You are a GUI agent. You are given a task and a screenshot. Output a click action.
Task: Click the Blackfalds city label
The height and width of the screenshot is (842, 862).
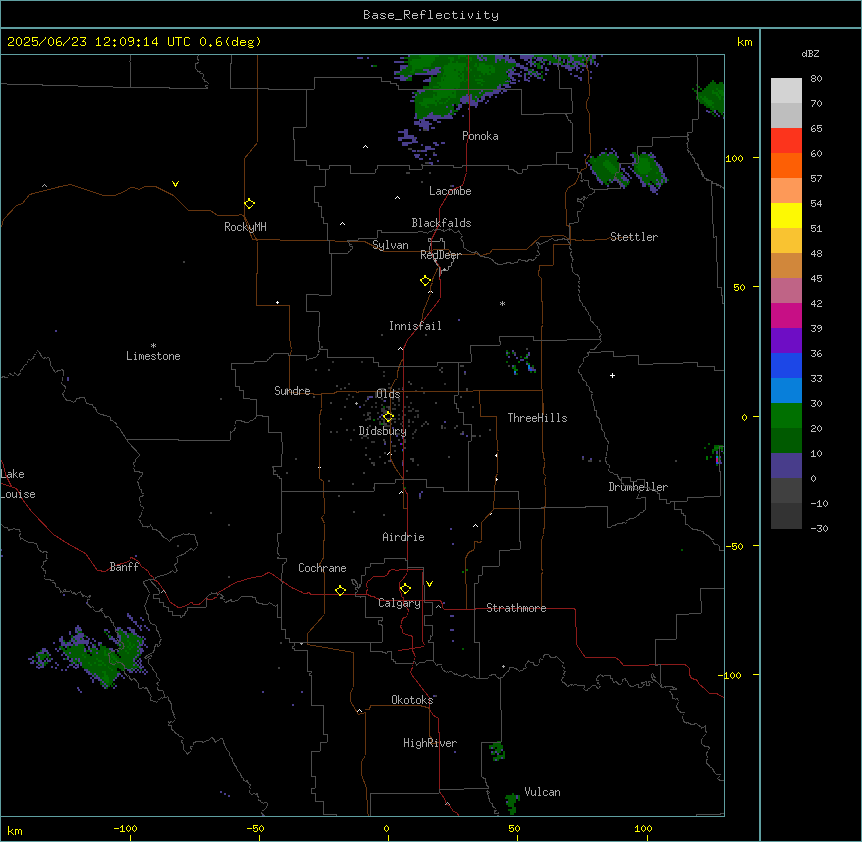tap(441, 223)
